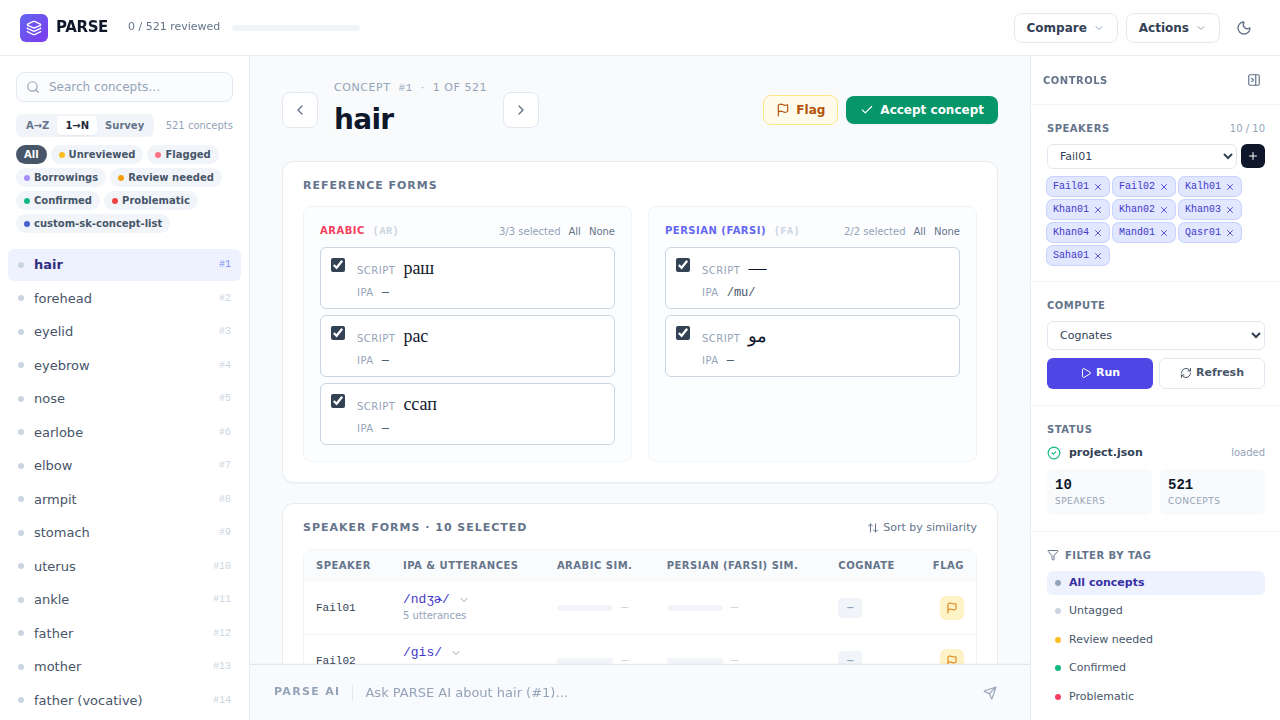Image resolution: width=1280 pixels, height=720 pixels.
Task: Sort speaker forms by similarity
Action: tap(922, 527)
